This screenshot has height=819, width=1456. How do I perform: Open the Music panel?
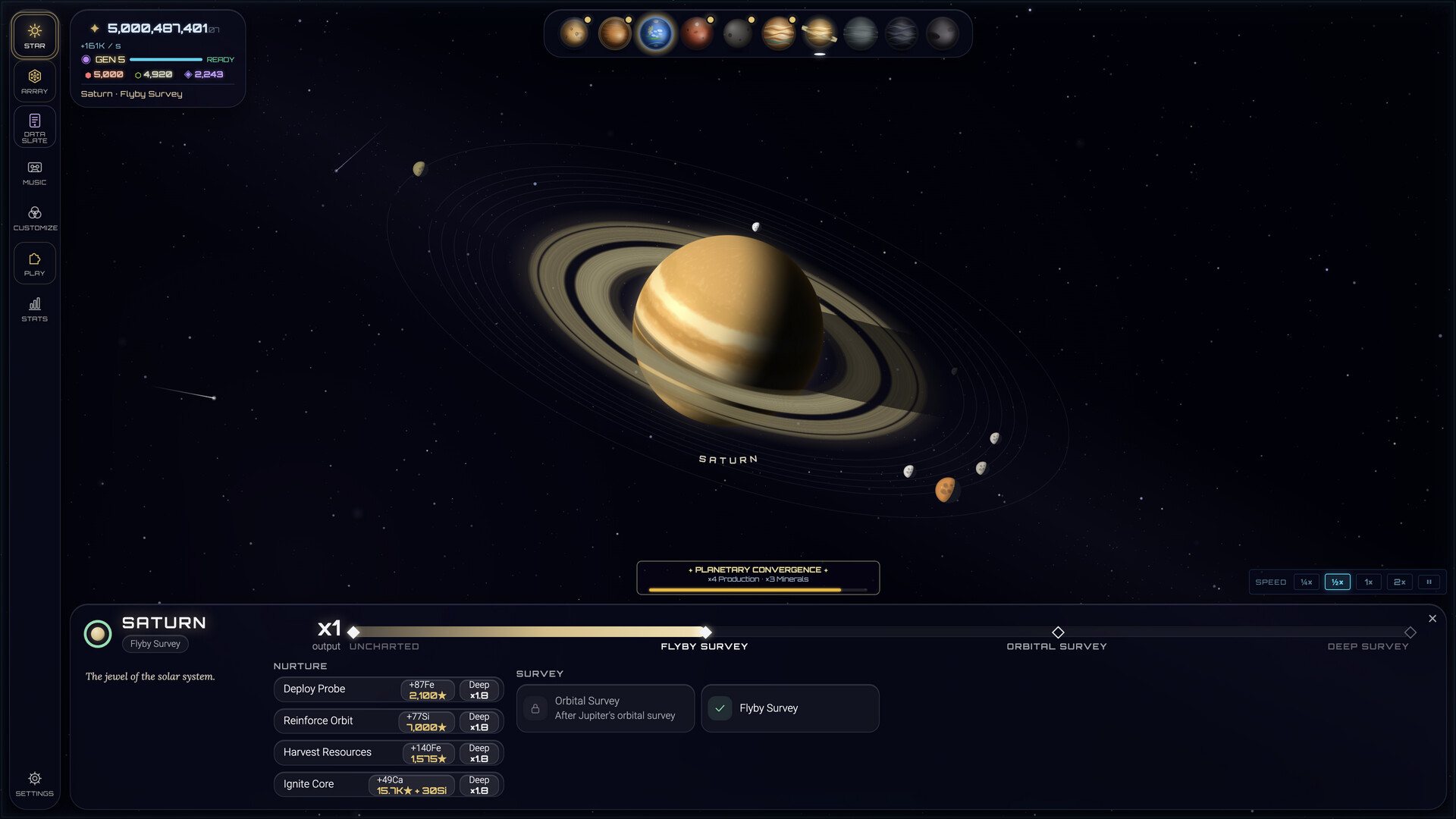[x=34, y=172]
